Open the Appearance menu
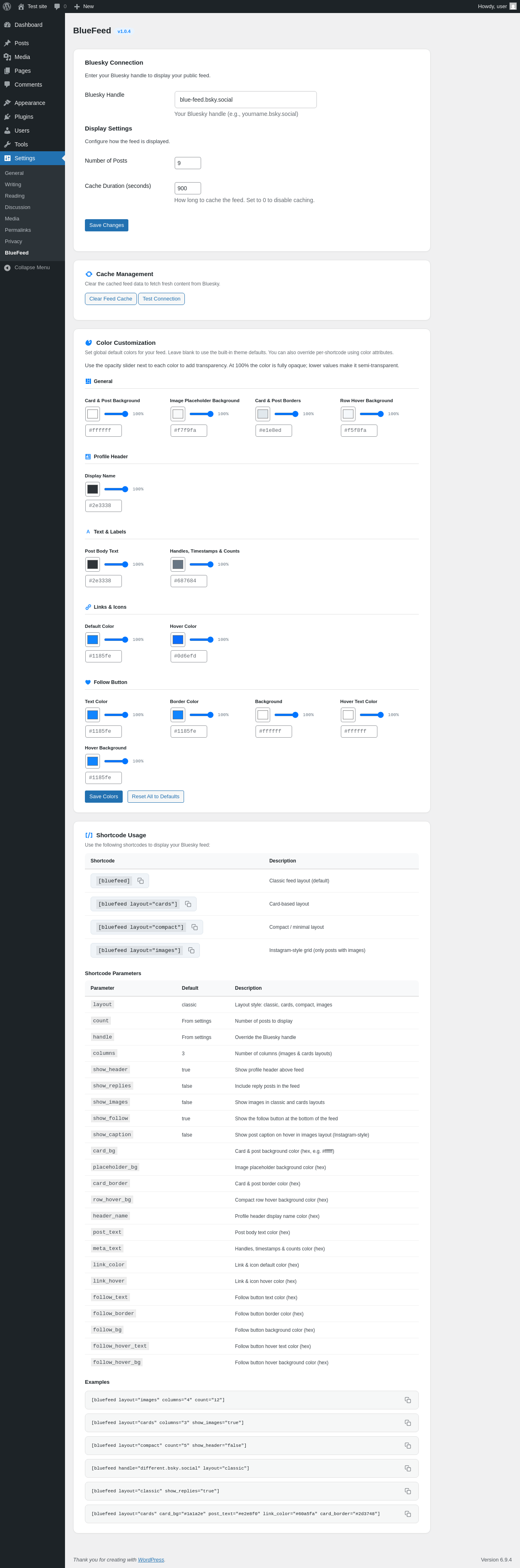 click(32, 103)
